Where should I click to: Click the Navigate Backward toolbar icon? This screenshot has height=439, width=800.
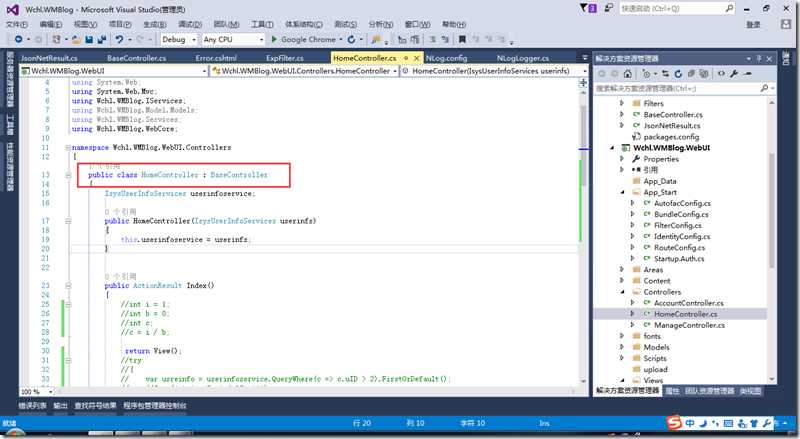click(18, 39)
